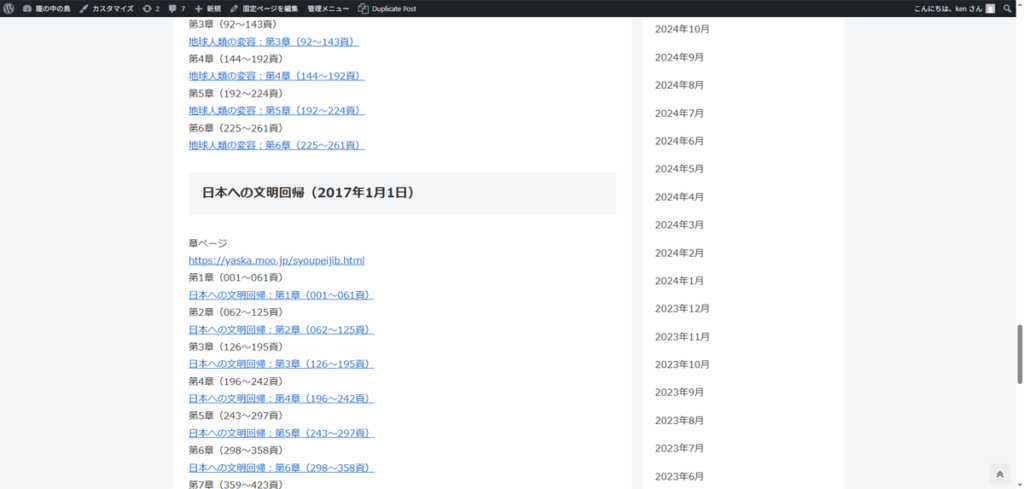View comments icon showing 7

pyautogui.click(x=177, y=8)
